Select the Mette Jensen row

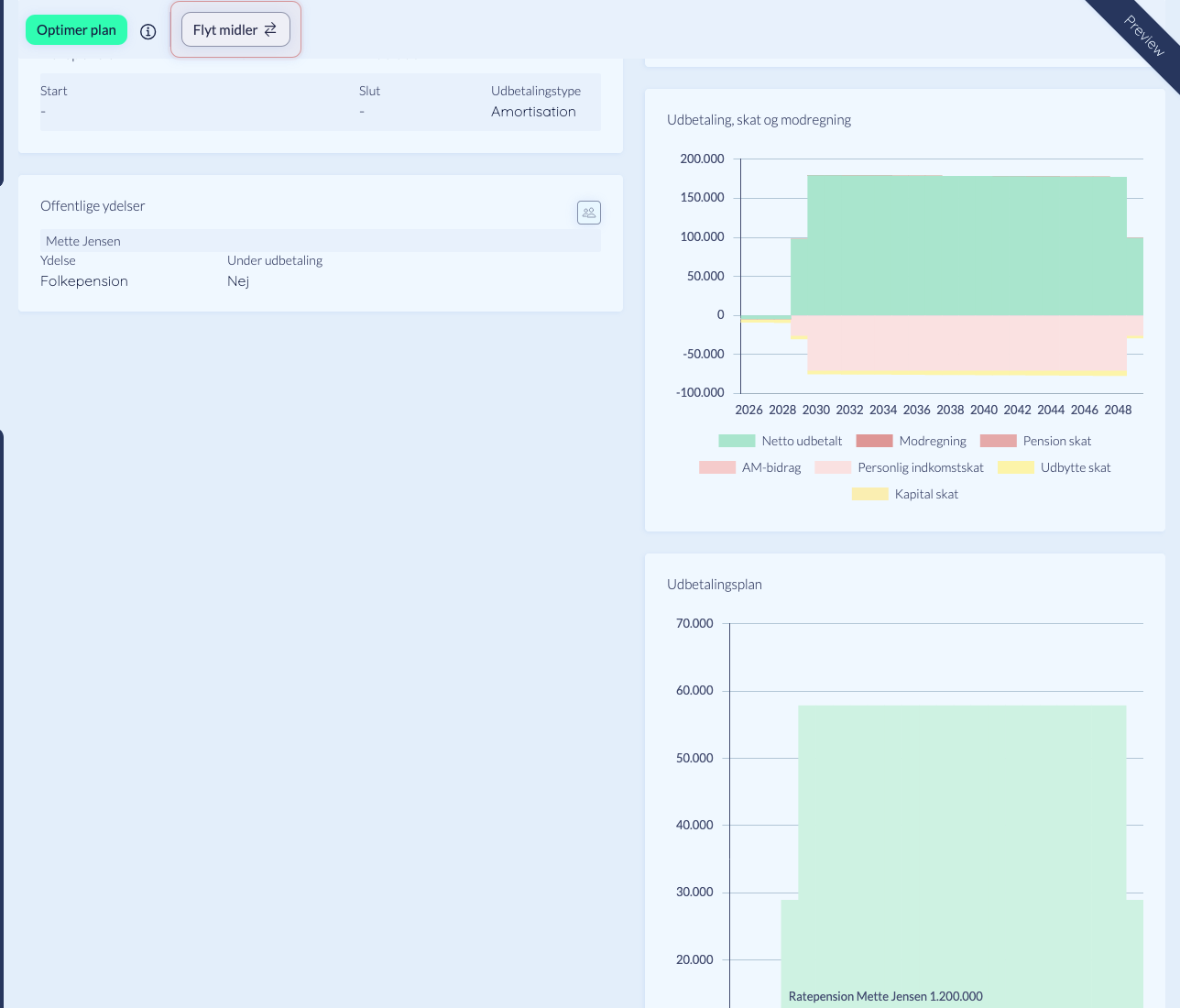pyautogui.click(x=321, y=241)
